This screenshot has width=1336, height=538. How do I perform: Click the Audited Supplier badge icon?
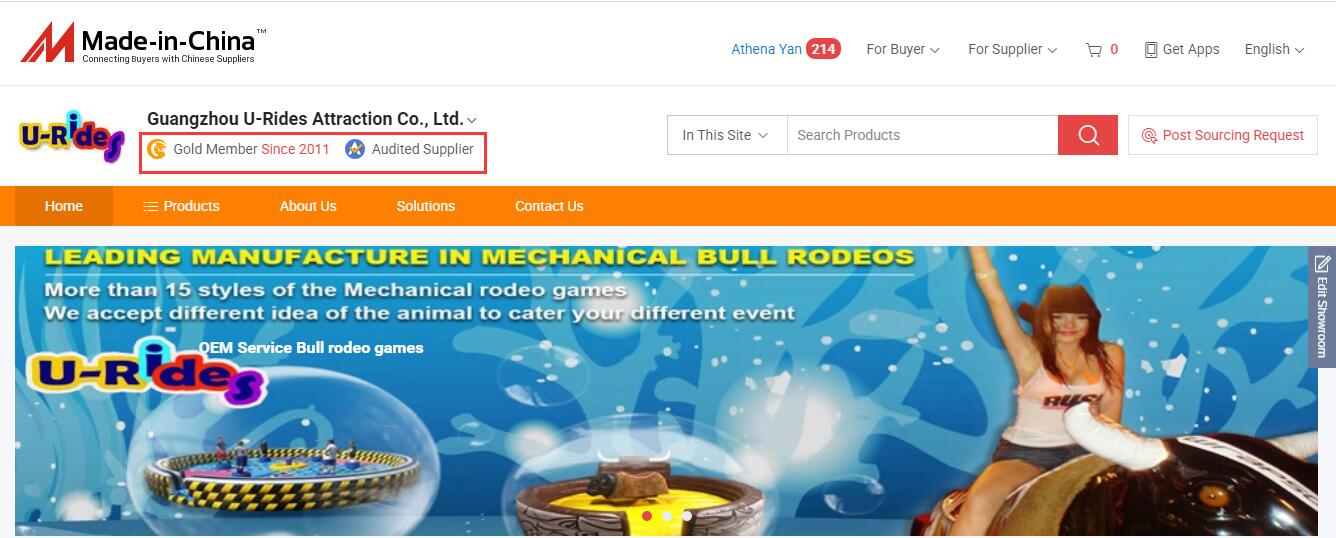355,149
